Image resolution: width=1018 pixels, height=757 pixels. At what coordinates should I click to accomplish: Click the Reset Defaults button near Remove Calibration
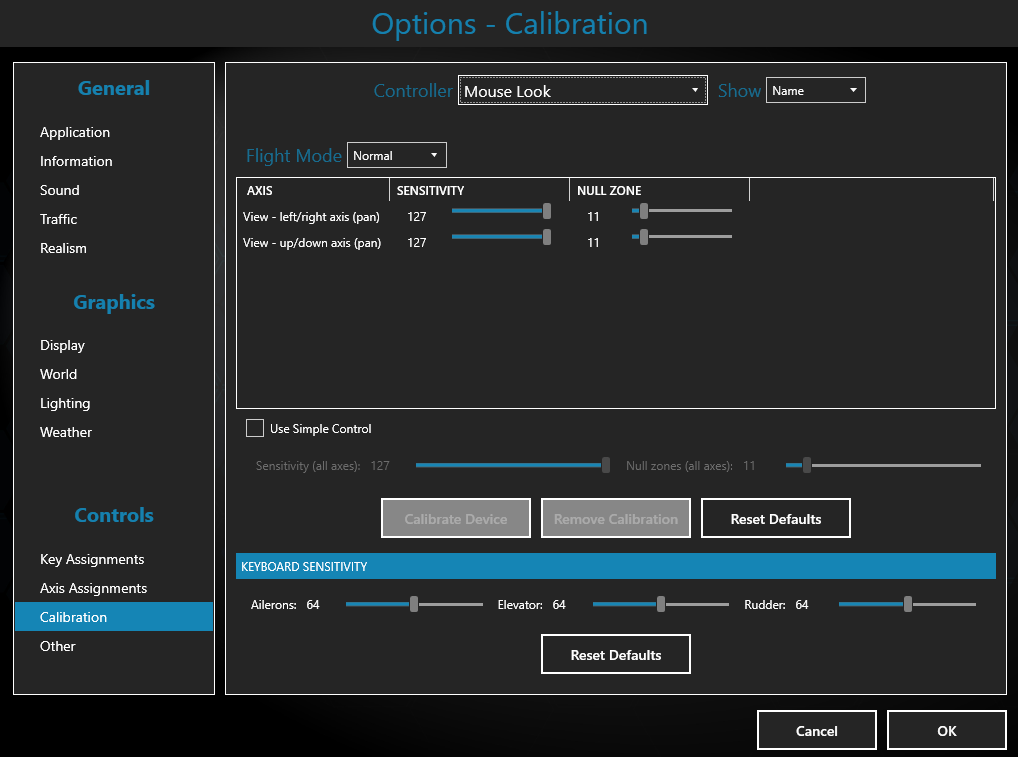click(x=775, y=518)
